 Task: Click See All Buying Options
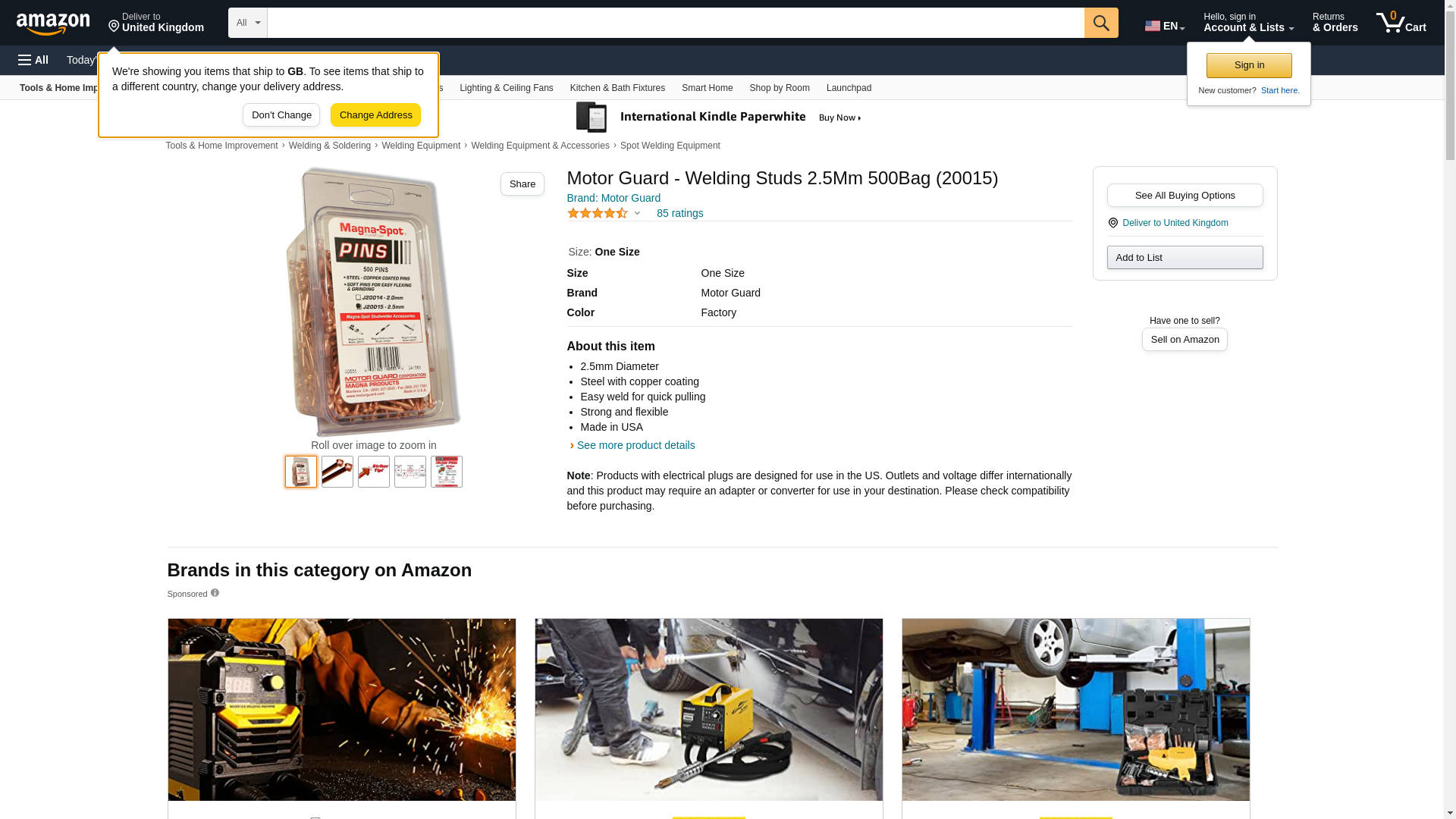pyautogui.click(x=1185, y=196)
